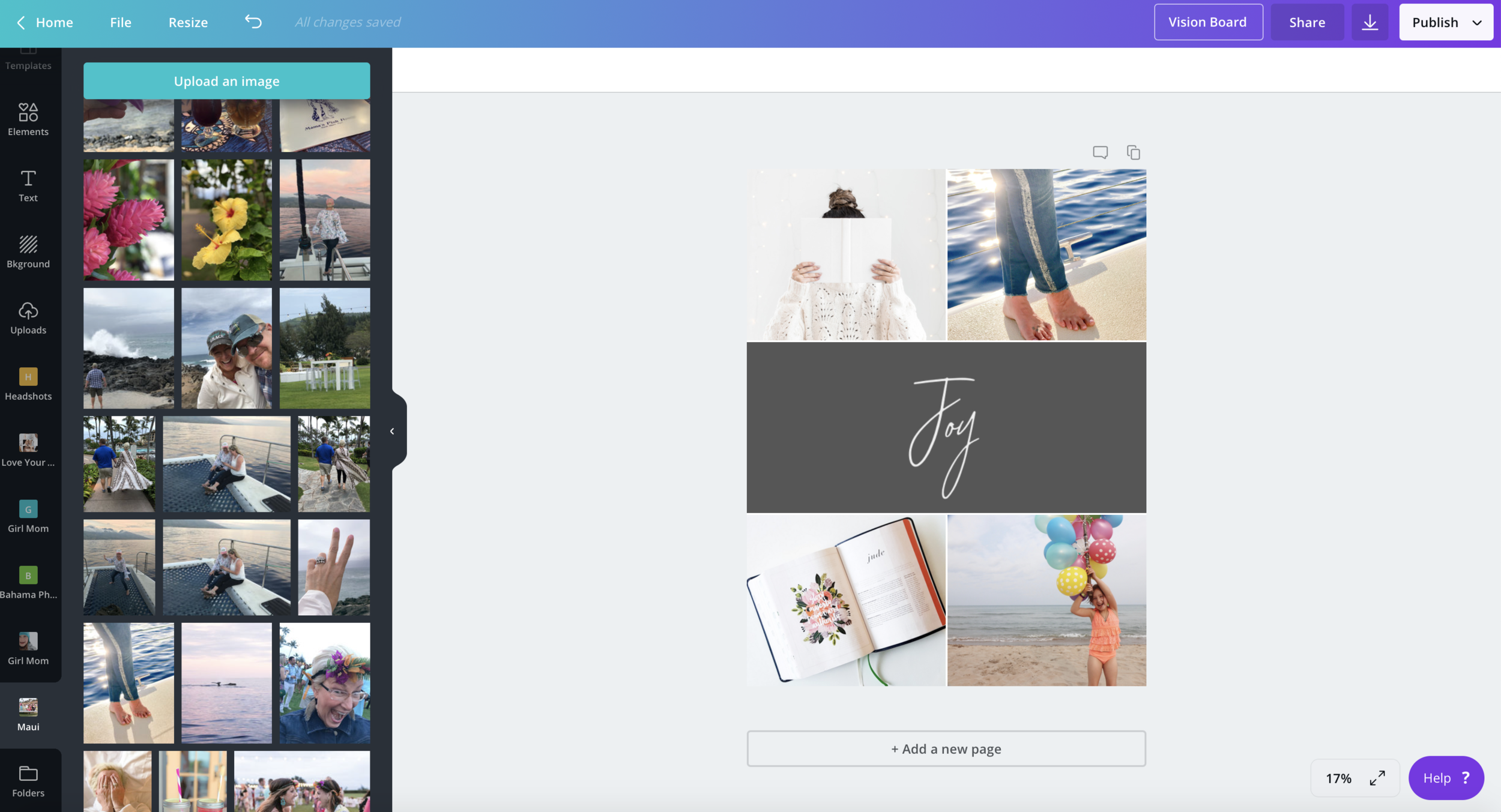Open the Elements panel
Screen dimensions: 1501x812
click(x=28, y=119)
